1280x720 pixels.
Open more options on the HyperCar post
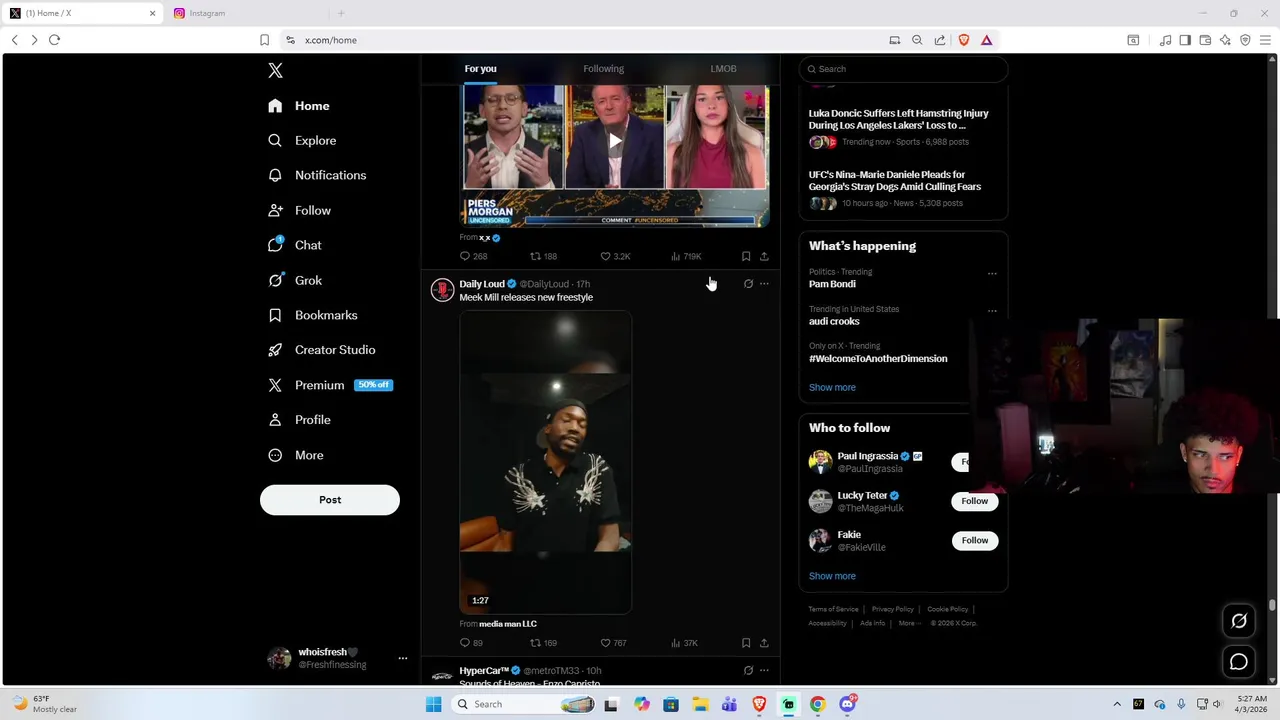764,670
